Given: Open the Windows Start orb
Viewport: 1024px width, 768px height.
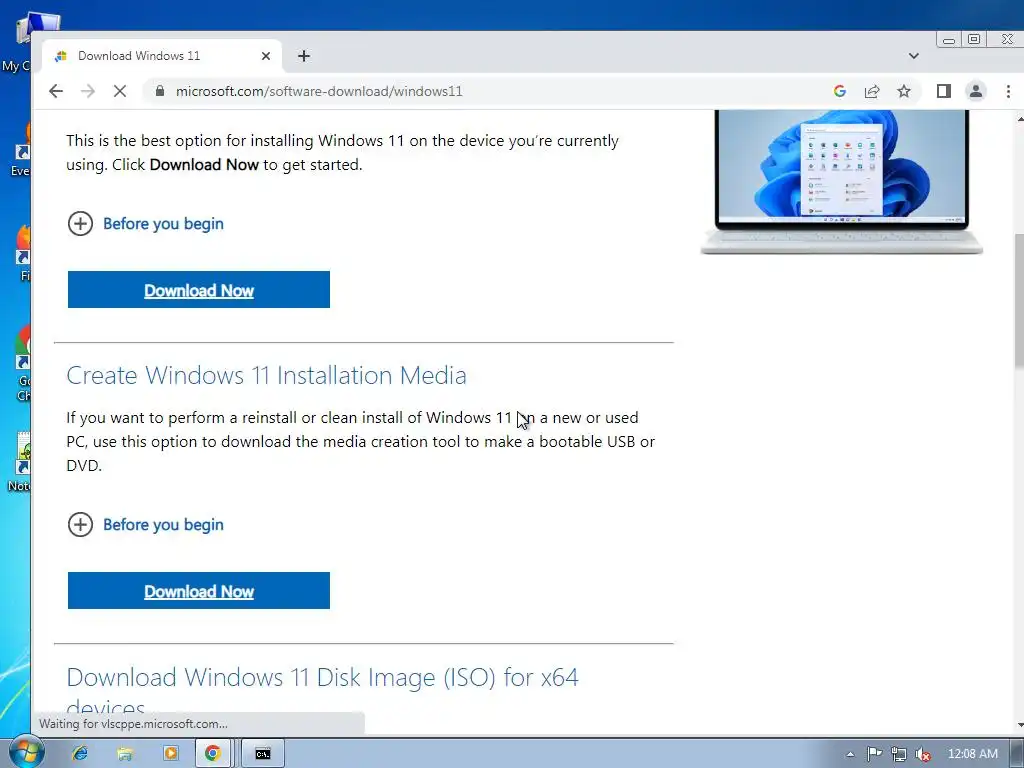Looking at the screenshot, I should [26, 752].
